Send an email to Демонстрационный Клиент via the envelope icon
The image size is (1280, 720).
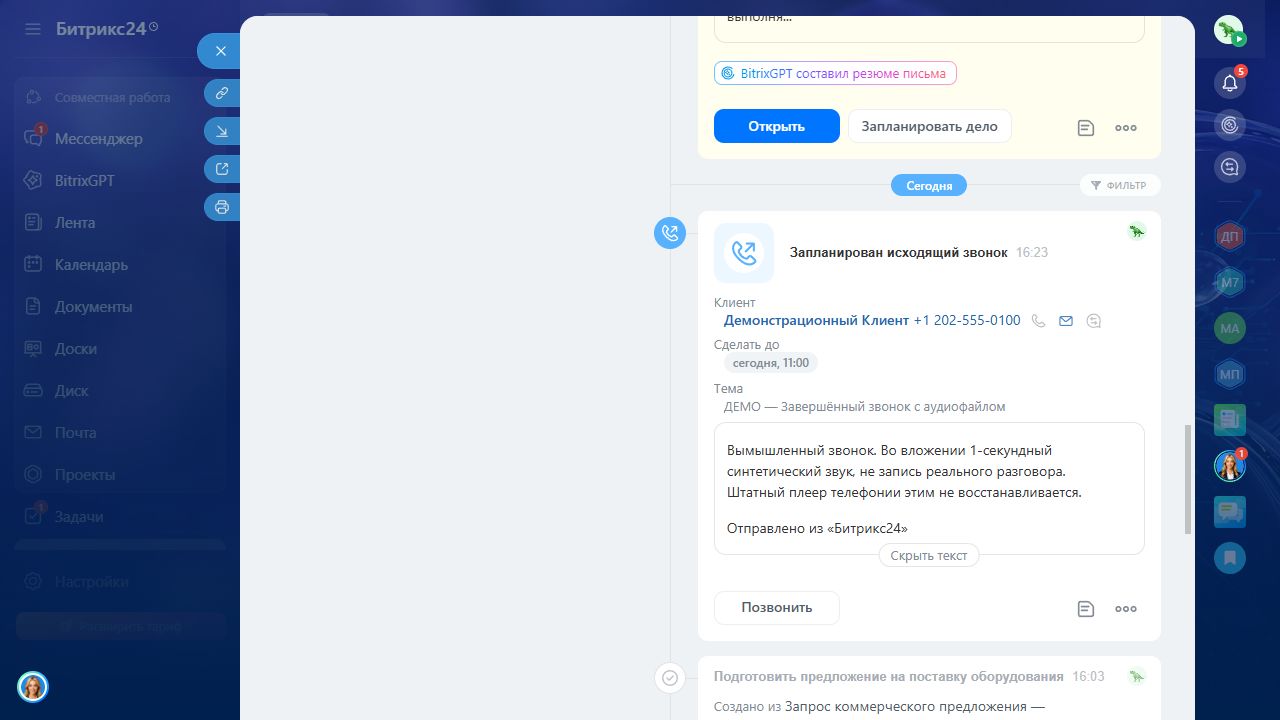[x=1066, y=321]
